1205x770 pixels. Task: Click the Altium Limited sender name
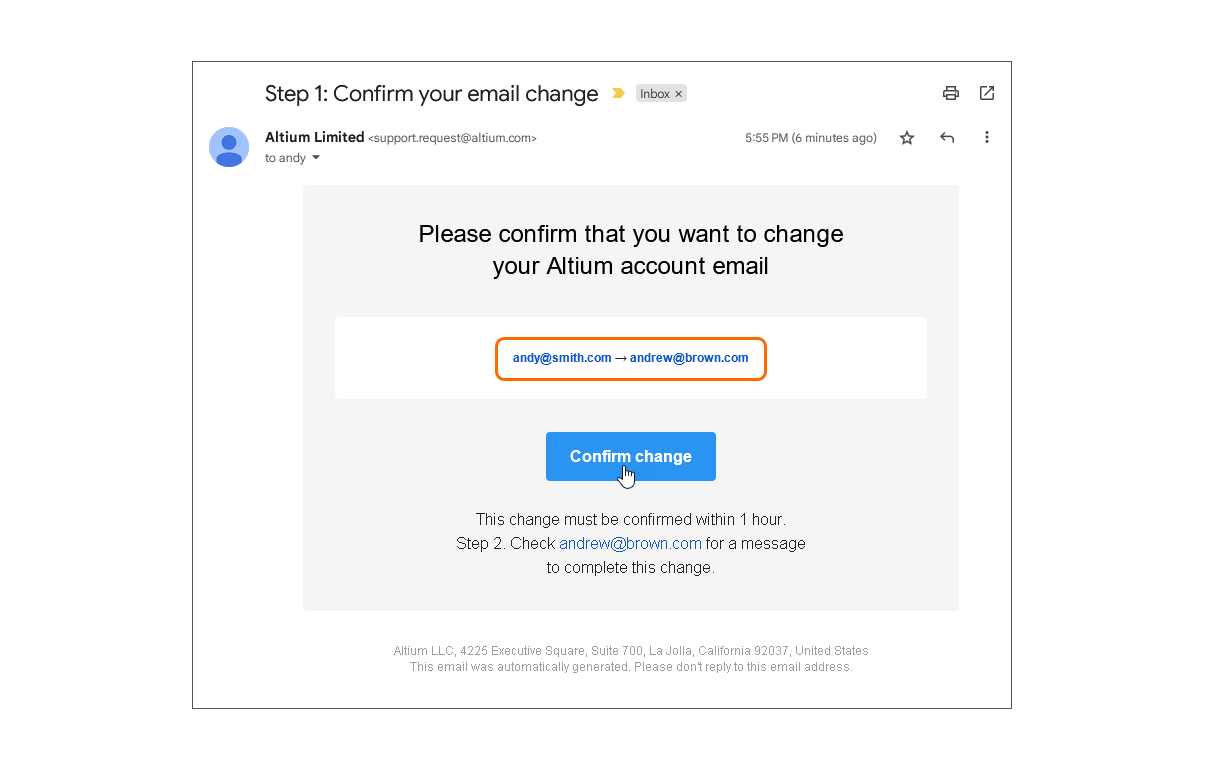click(x=314, y=137)
